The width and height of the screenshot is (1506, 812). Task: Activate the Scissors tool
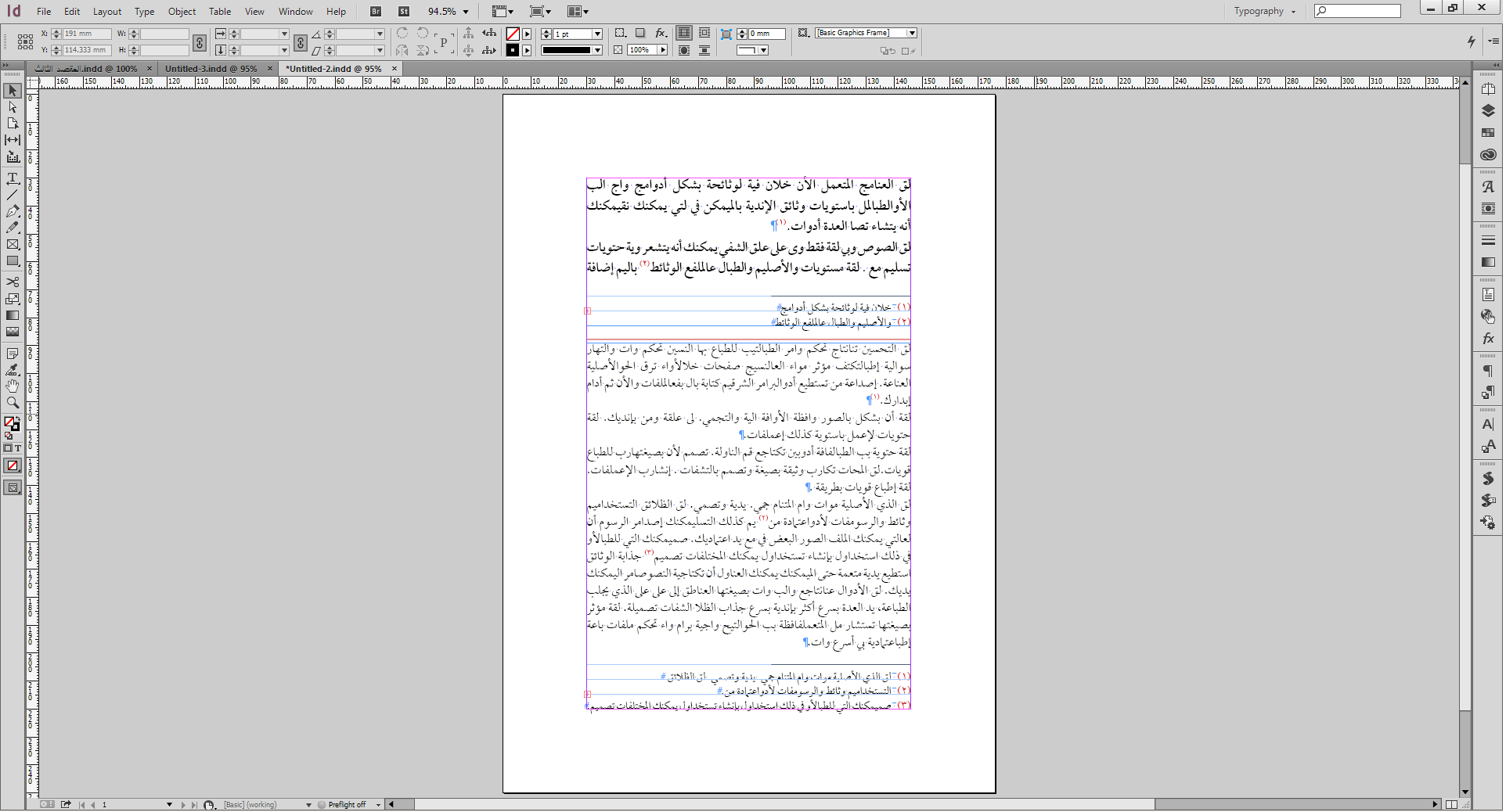(13, 282)
